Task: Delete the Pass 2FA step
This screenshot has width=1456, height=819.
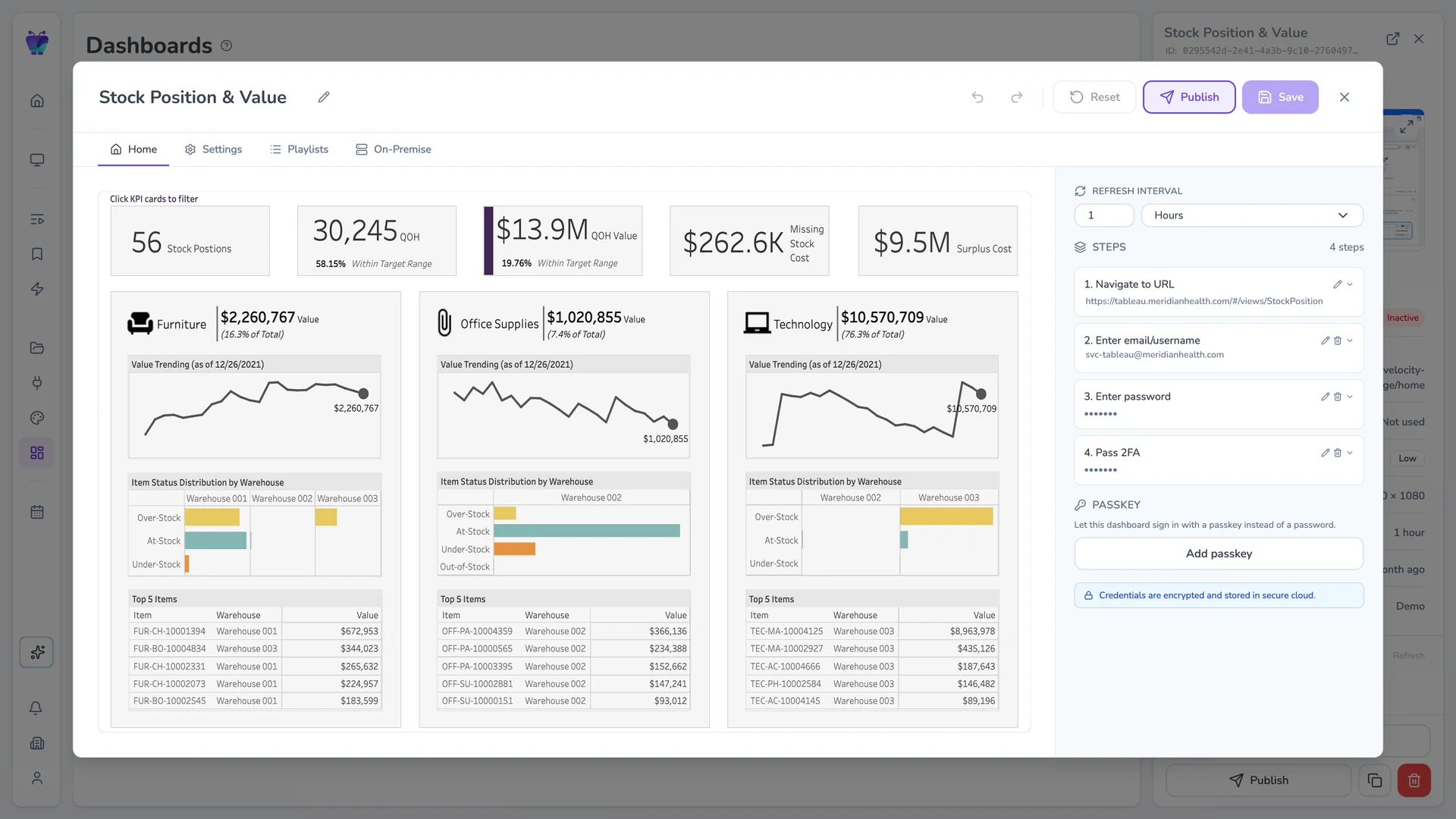Action: pyautogui.click(x=1338, y=453)
